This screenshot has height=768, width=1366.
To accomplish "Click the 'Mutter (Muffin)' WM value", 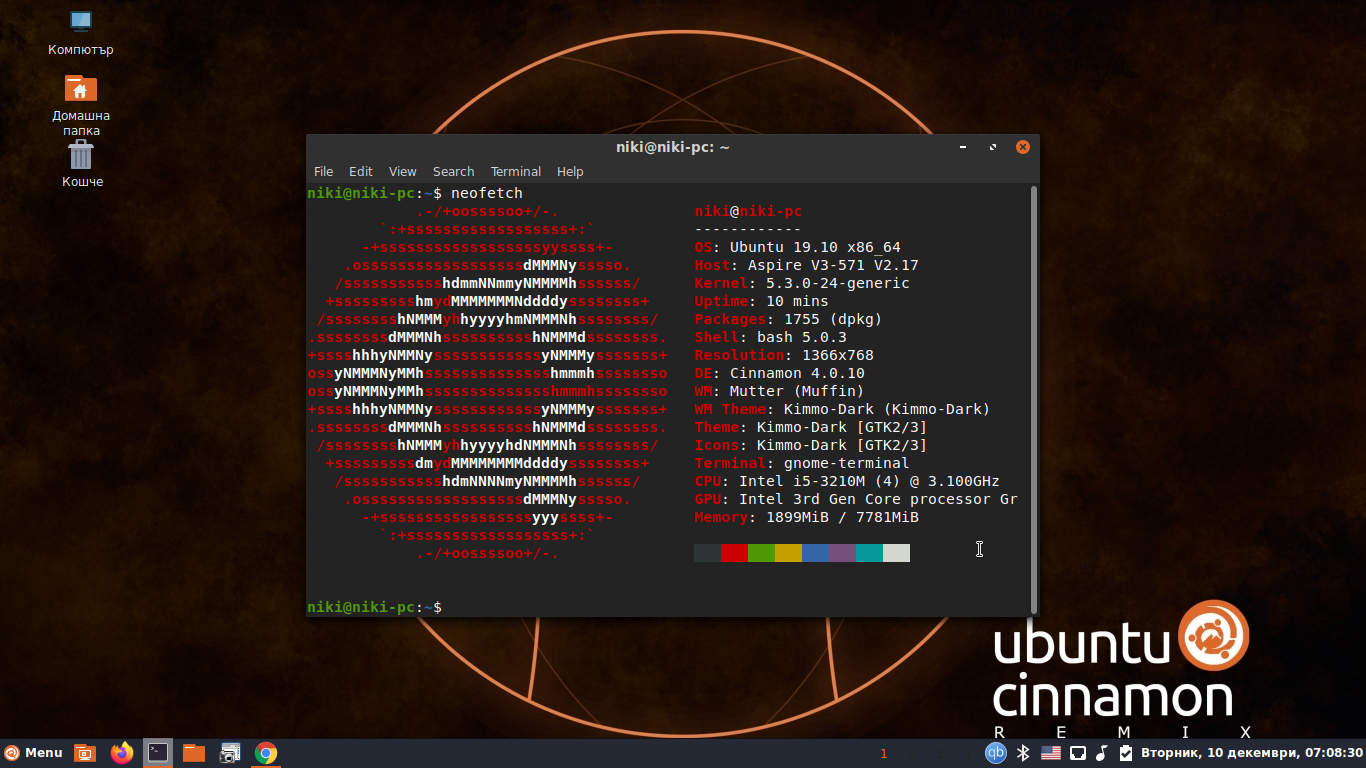I will [x=797, y=391].
